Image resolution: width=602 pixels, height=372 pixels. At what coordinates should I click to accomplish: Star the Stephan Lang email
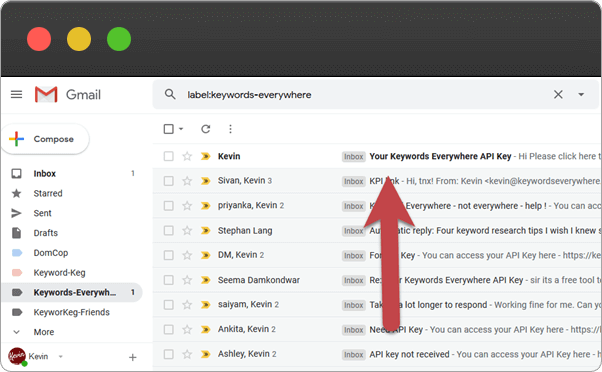coord(187,230)
